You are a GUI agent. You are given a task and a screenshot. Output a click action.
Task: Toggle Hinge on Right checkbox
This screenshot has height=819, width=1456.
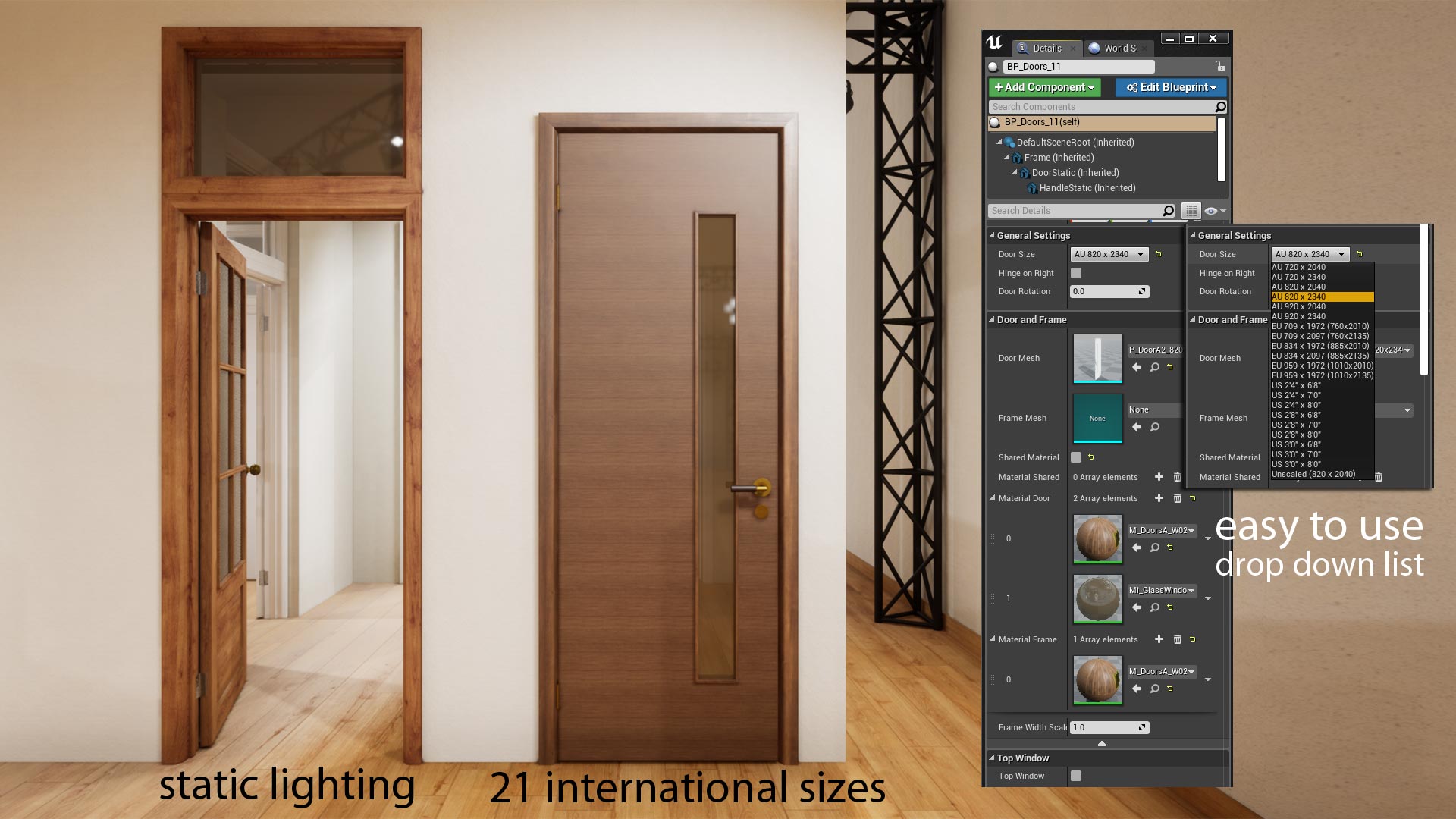click(1075, 272)
